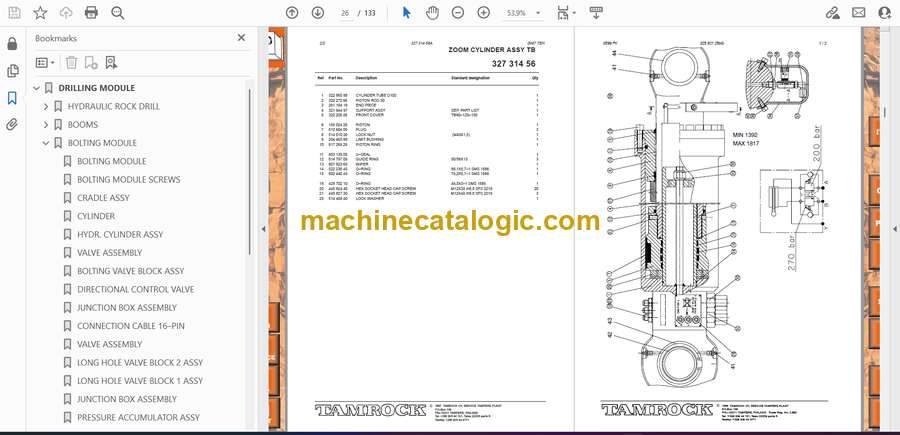Expand the HYDRAULIC ROCK DRILL bookmark
The image size is (900, 435).
point(46,106)
